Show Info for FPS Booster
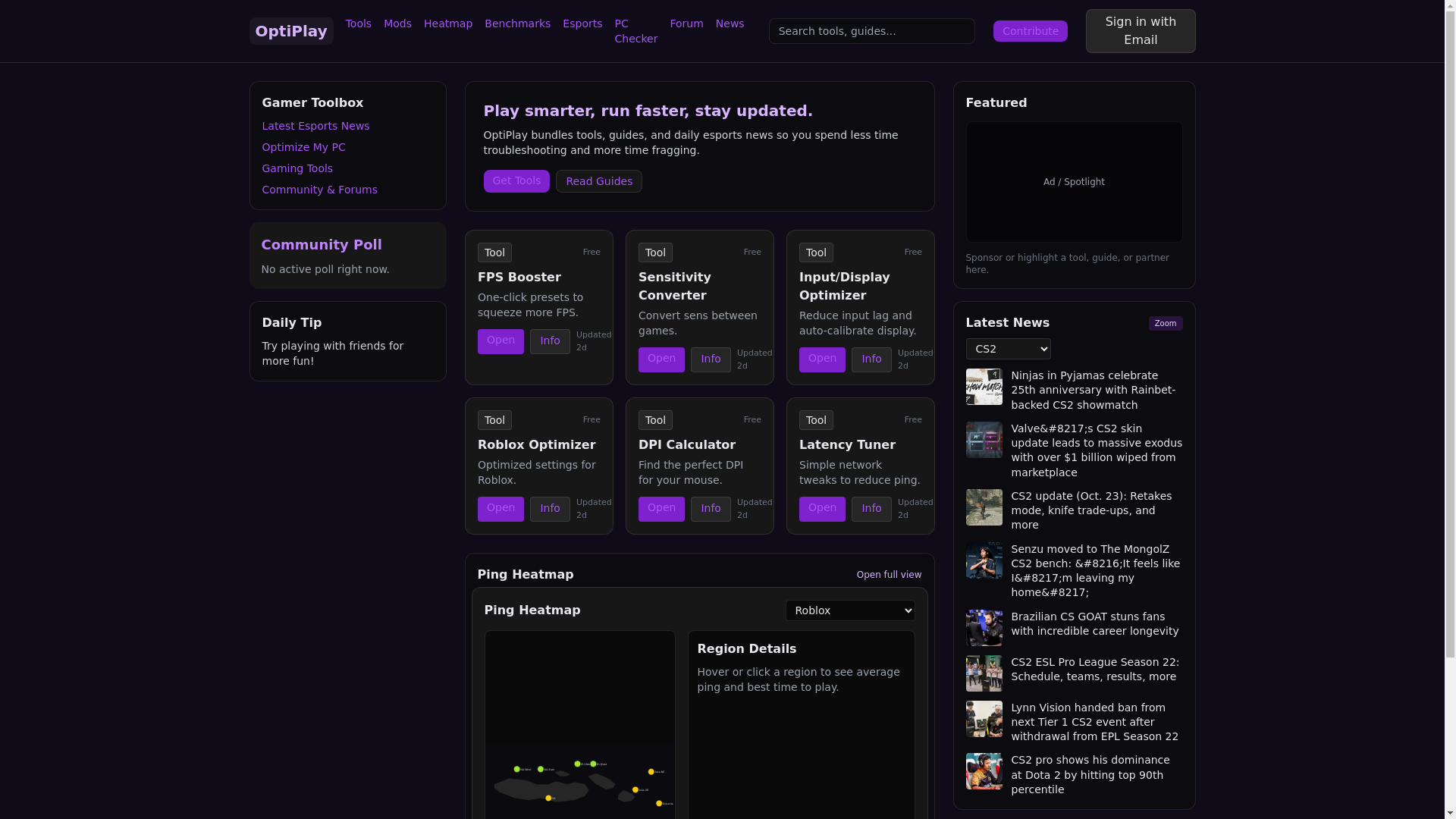This screenshot has width=1456, height=819. [x=550, y=341]
